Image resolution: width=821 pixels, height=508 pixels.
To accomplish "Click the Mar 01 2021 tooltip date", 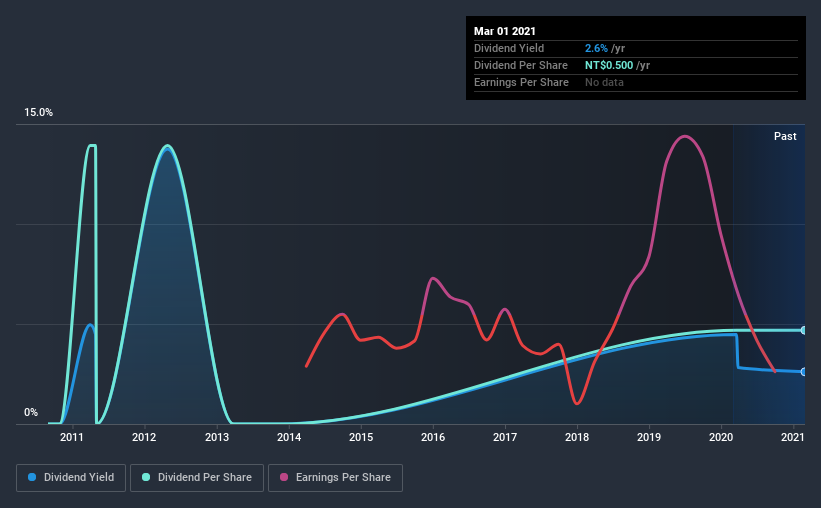I will pos(505,31).
